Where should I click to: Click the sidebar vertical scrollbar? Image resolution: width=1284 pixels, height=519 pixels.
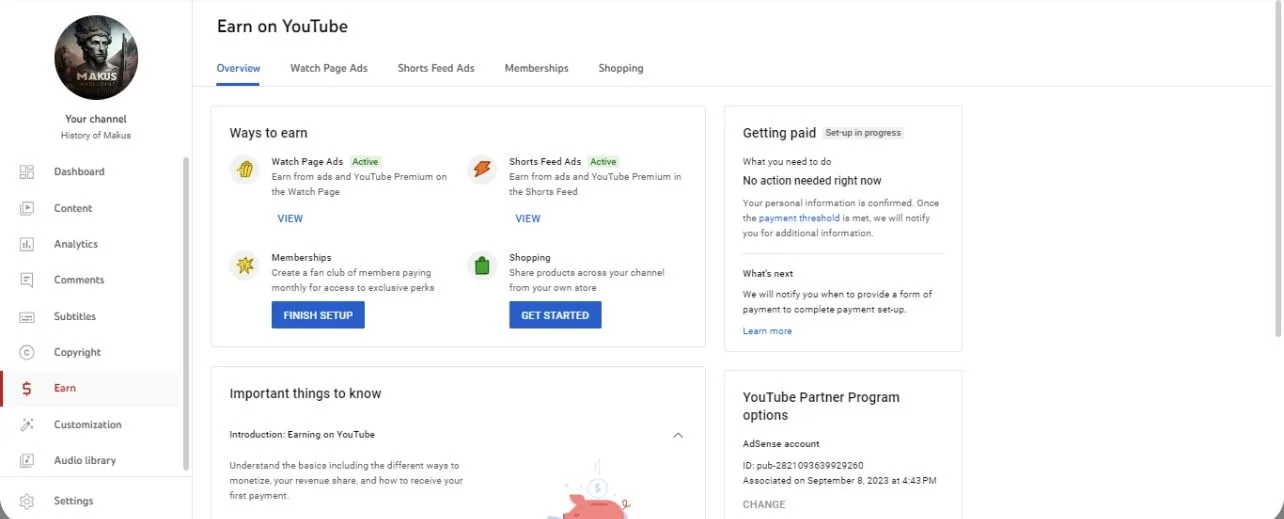[186, 313]
